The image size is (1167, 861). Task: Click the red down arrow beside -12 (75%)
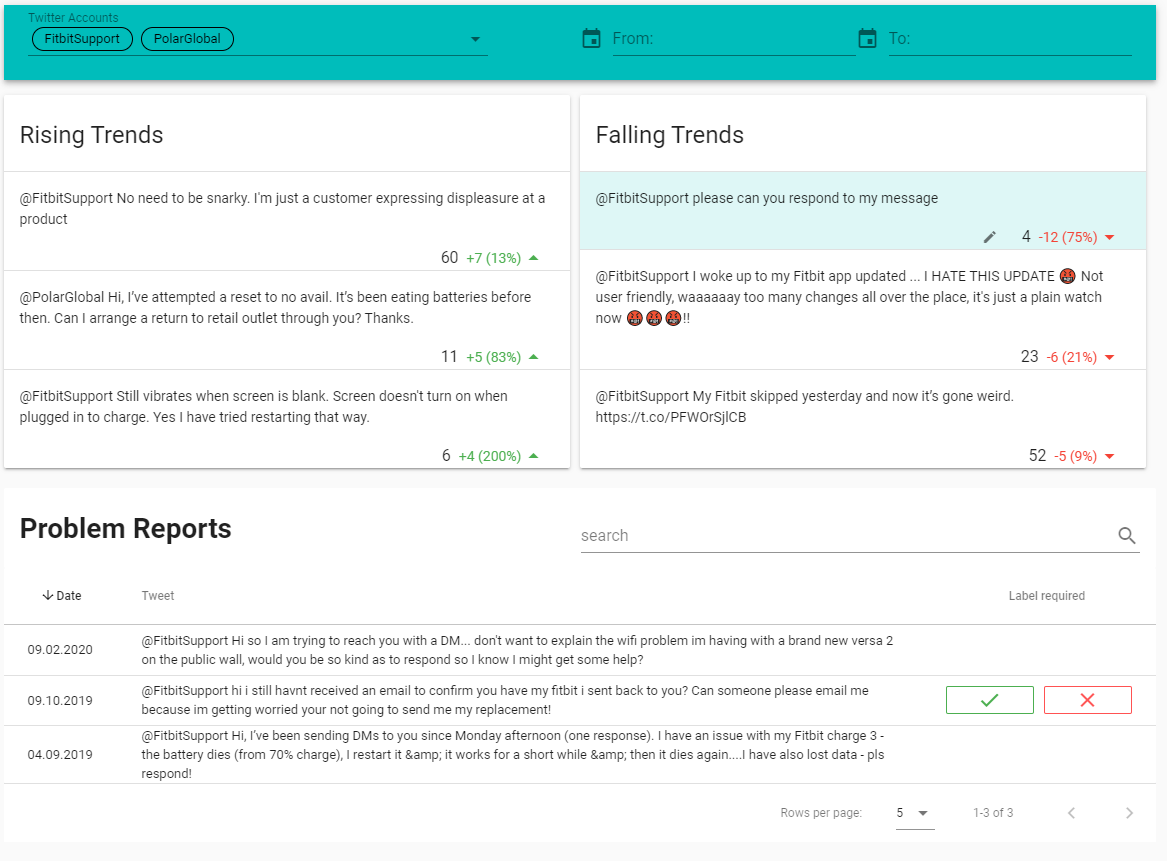tap(1110, 237)
